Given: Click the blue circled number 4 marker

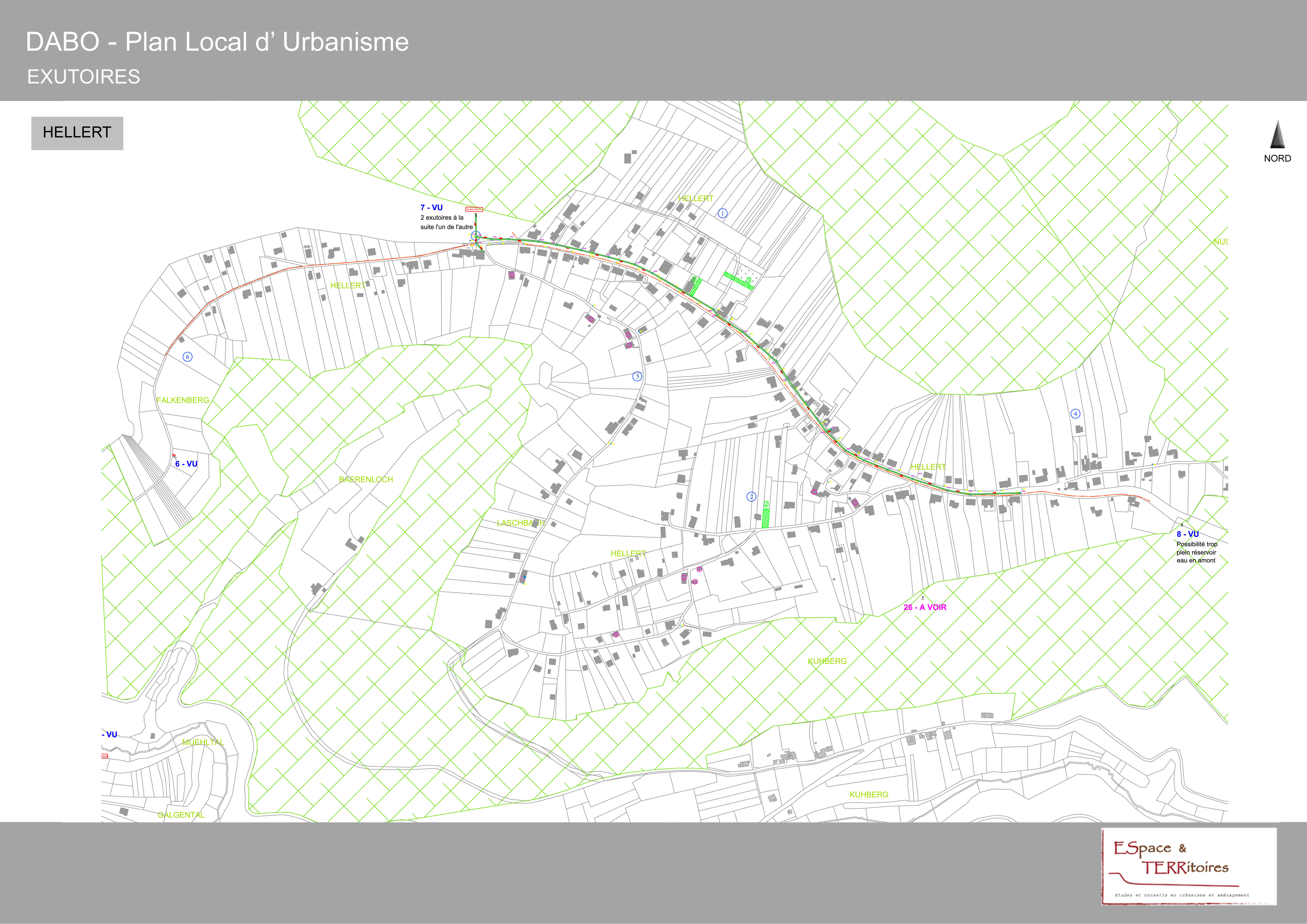Looking at the screenshot, I should click(1075, 414).
